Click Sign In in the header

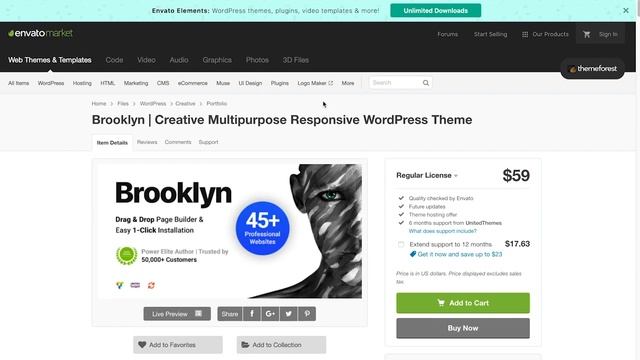point(608,34)
